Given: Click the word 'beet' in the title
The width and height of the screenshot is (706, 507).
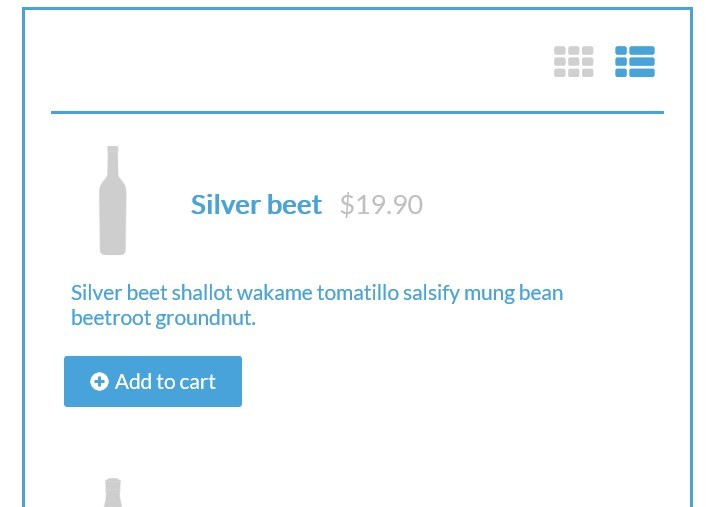Looking at the screenshot, I should [294, 205].
